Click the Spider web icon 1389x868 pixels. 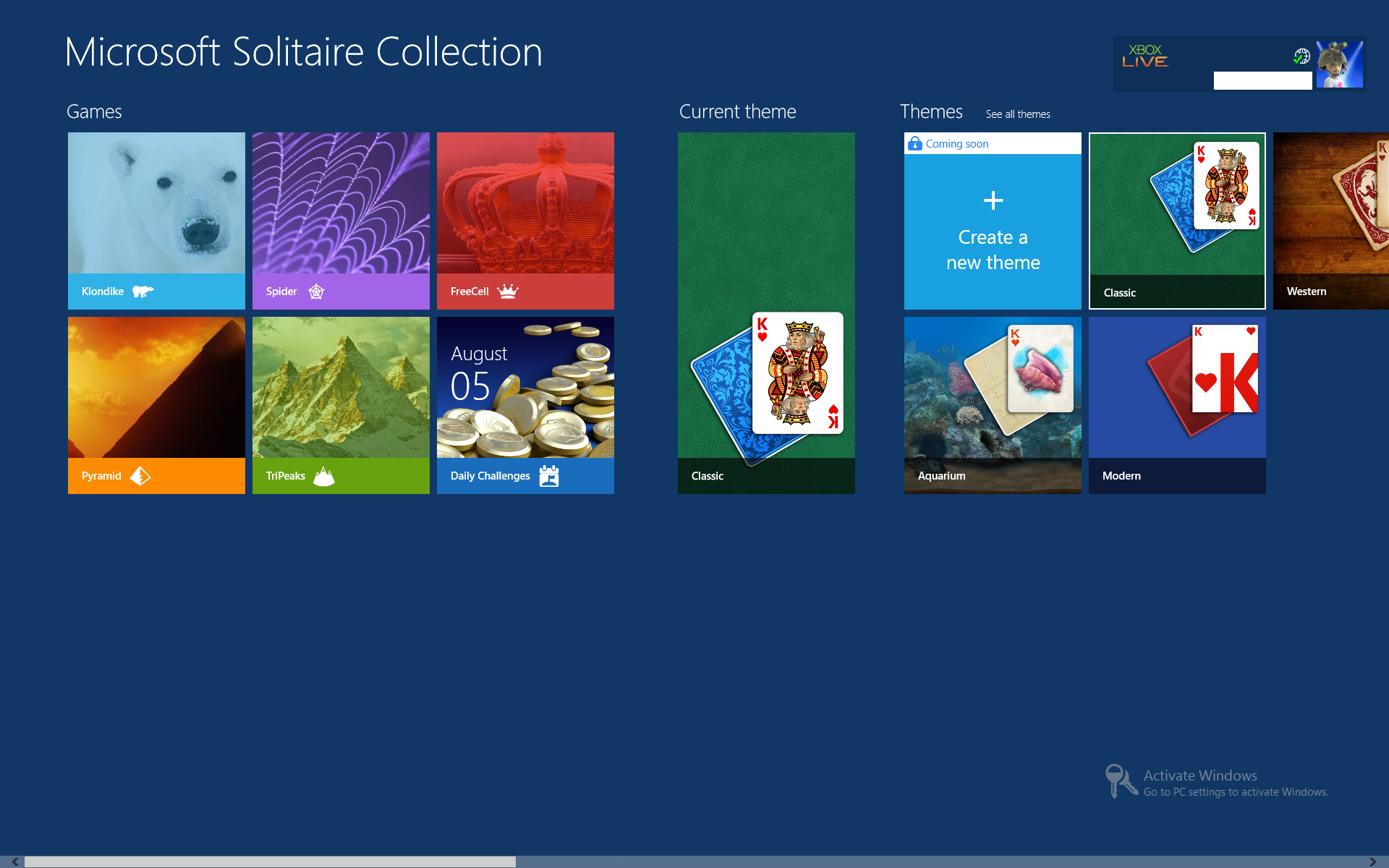pos(316,292)
